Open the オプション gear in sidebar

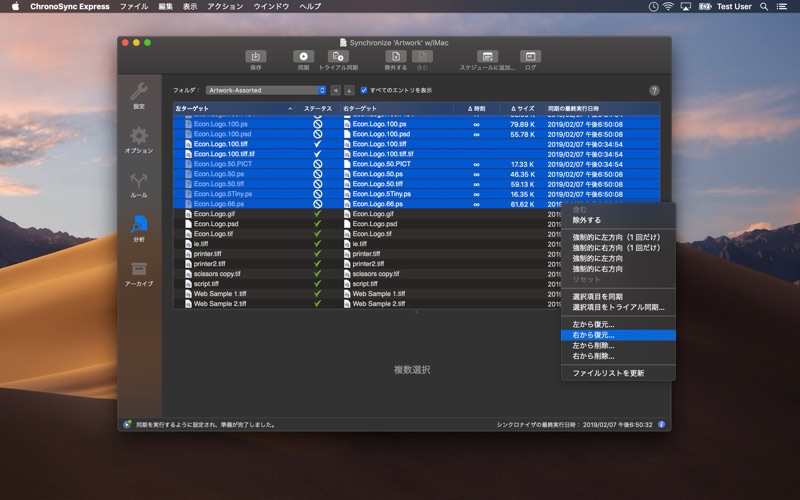[139, 136]
